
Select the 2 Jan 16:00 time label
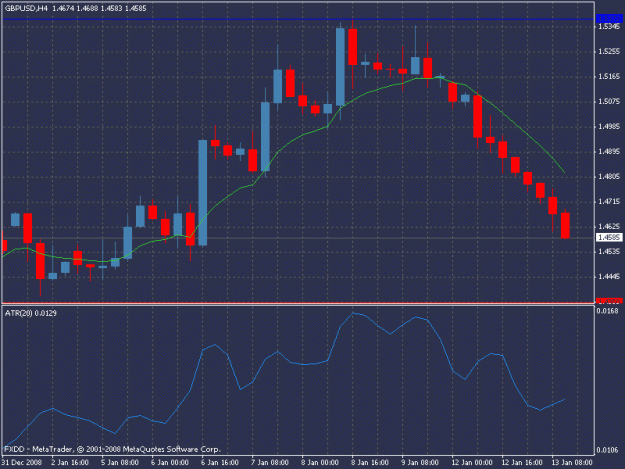pyautogui.click(x=70, y=463)
